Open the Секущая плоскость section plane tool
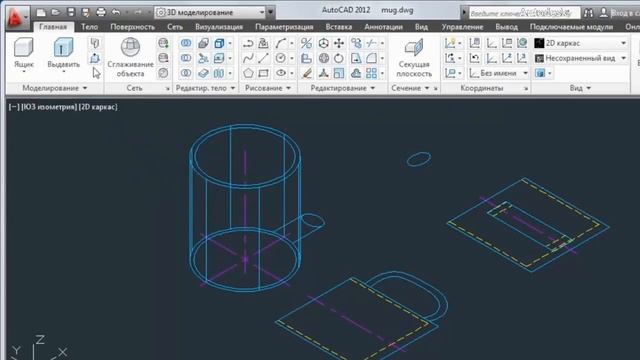This screenshot has height=360, width=640. (414, 58)
